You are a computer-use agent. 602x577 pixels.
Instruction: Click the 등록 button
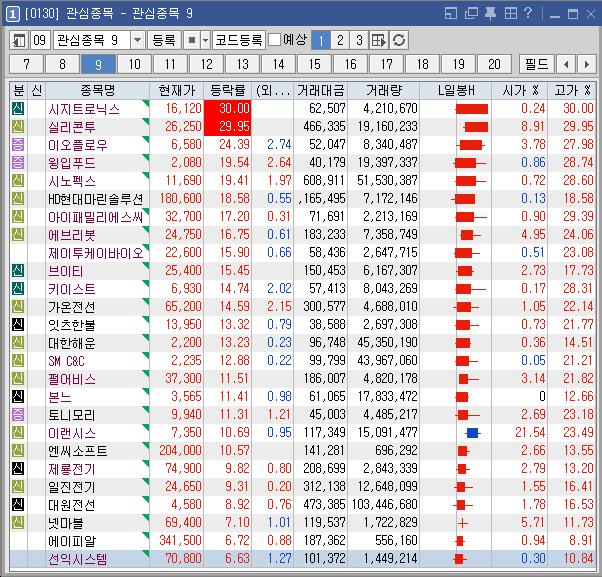pyautogui.click(x=164, y=40)
